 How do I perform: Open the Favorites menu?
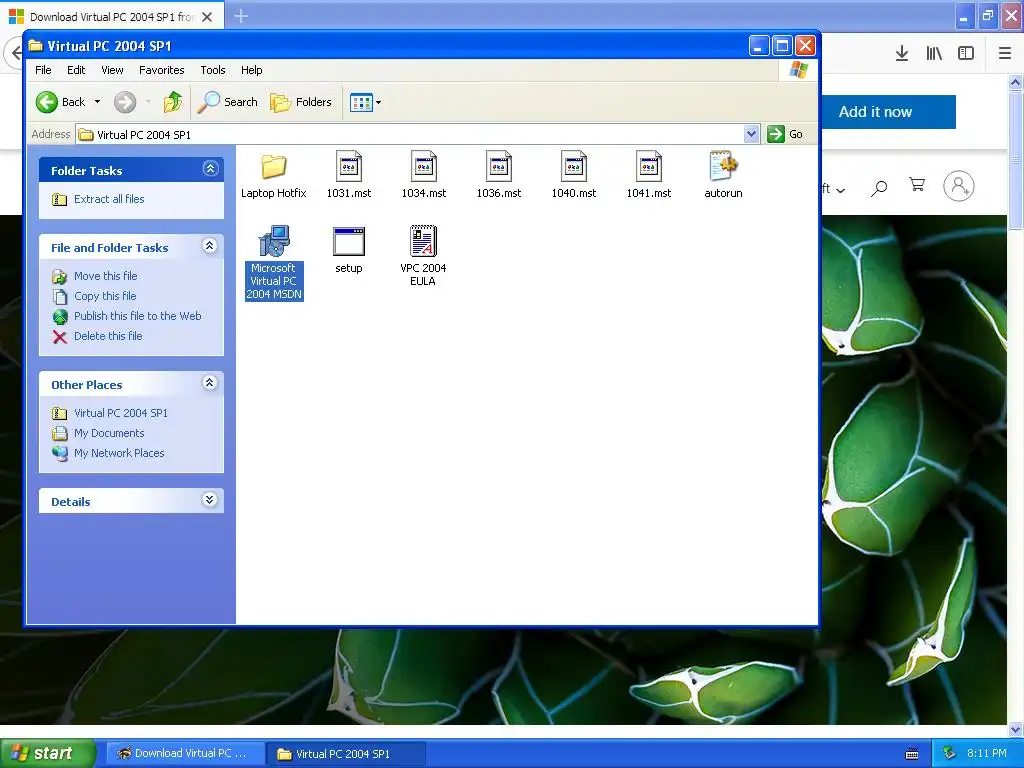click(161, 70)
